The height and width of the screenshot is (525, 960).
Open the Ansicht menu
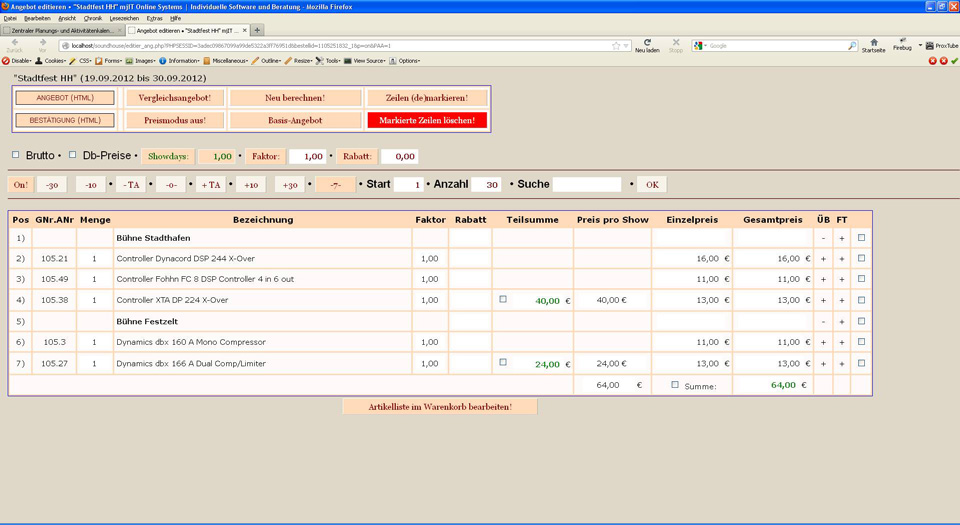click(x=67, y=18)
